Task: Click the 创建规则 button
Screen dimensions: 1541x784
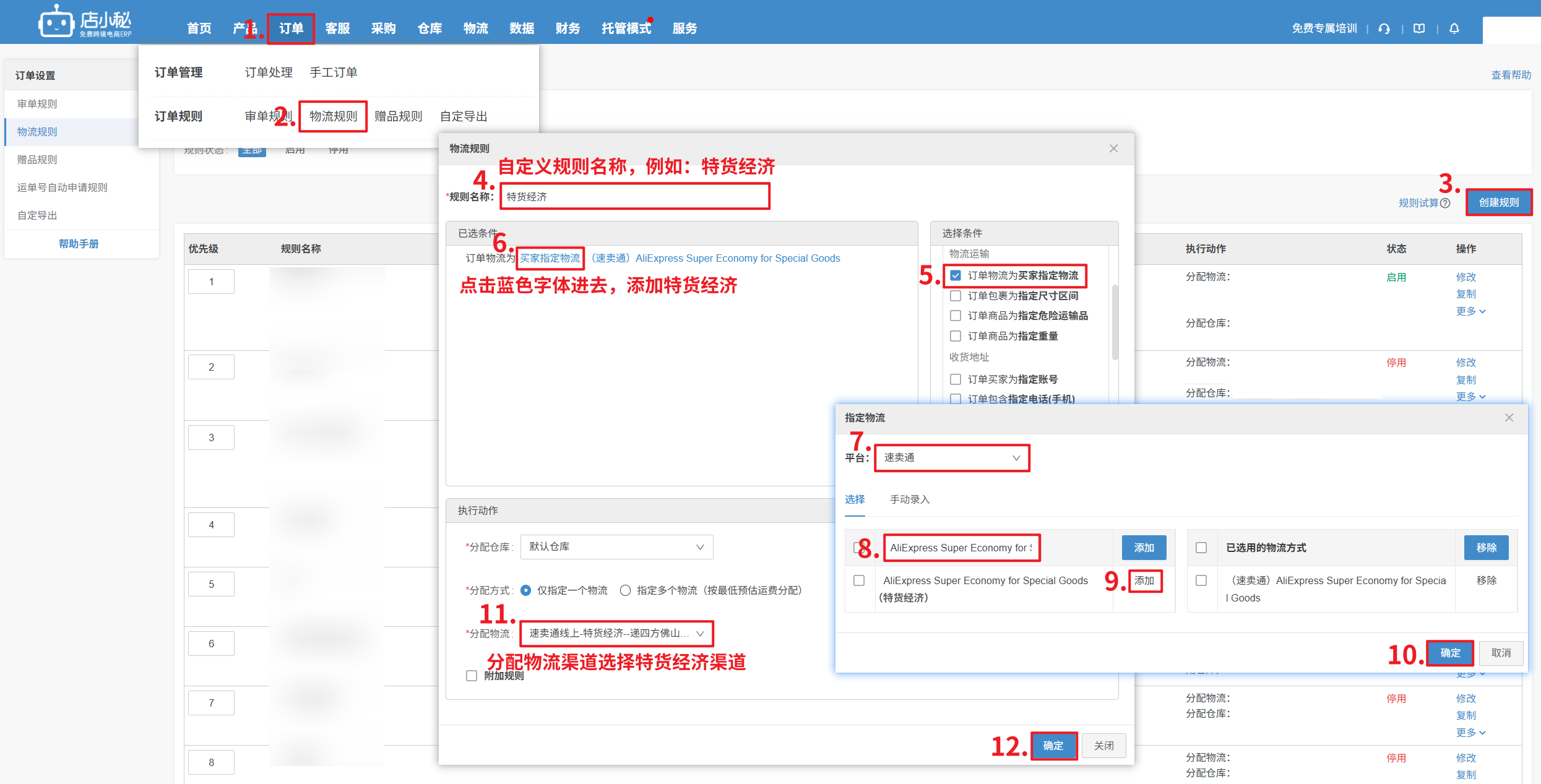Action: (x=1498, y=203)
